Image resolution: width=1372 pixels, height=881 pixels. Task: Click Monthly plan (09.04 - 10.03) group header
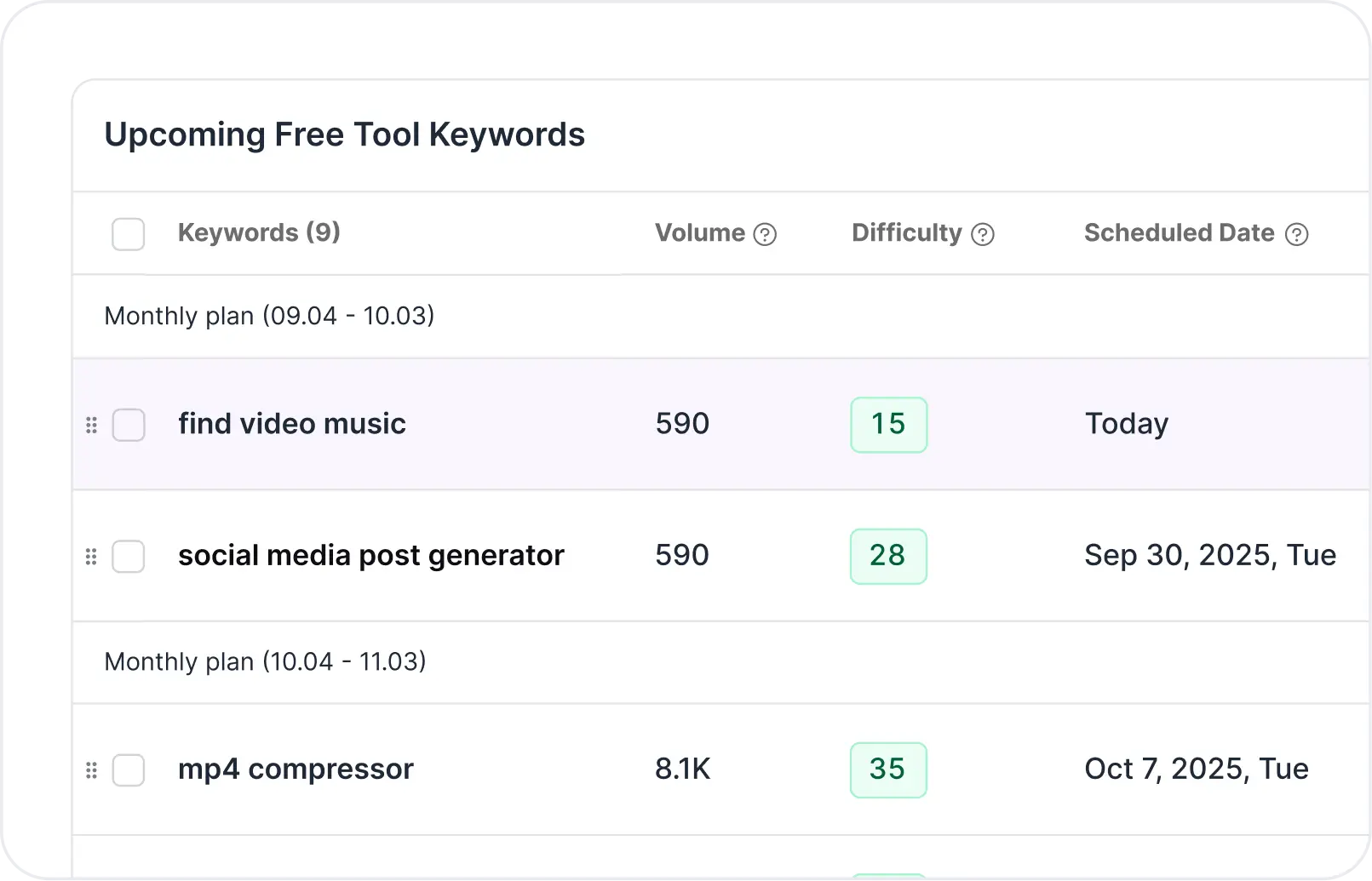[269, 316]
